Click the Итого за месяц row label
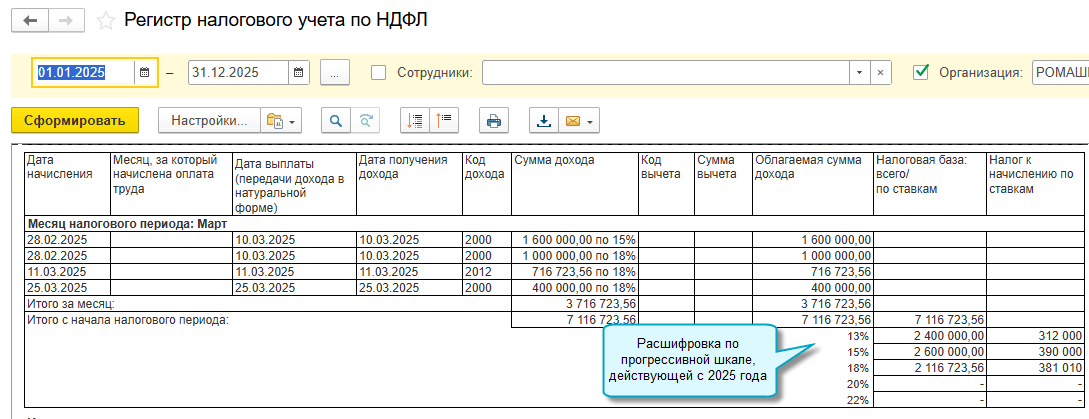The width and height of the screenshot is (1089, 419). click(70, 304)
